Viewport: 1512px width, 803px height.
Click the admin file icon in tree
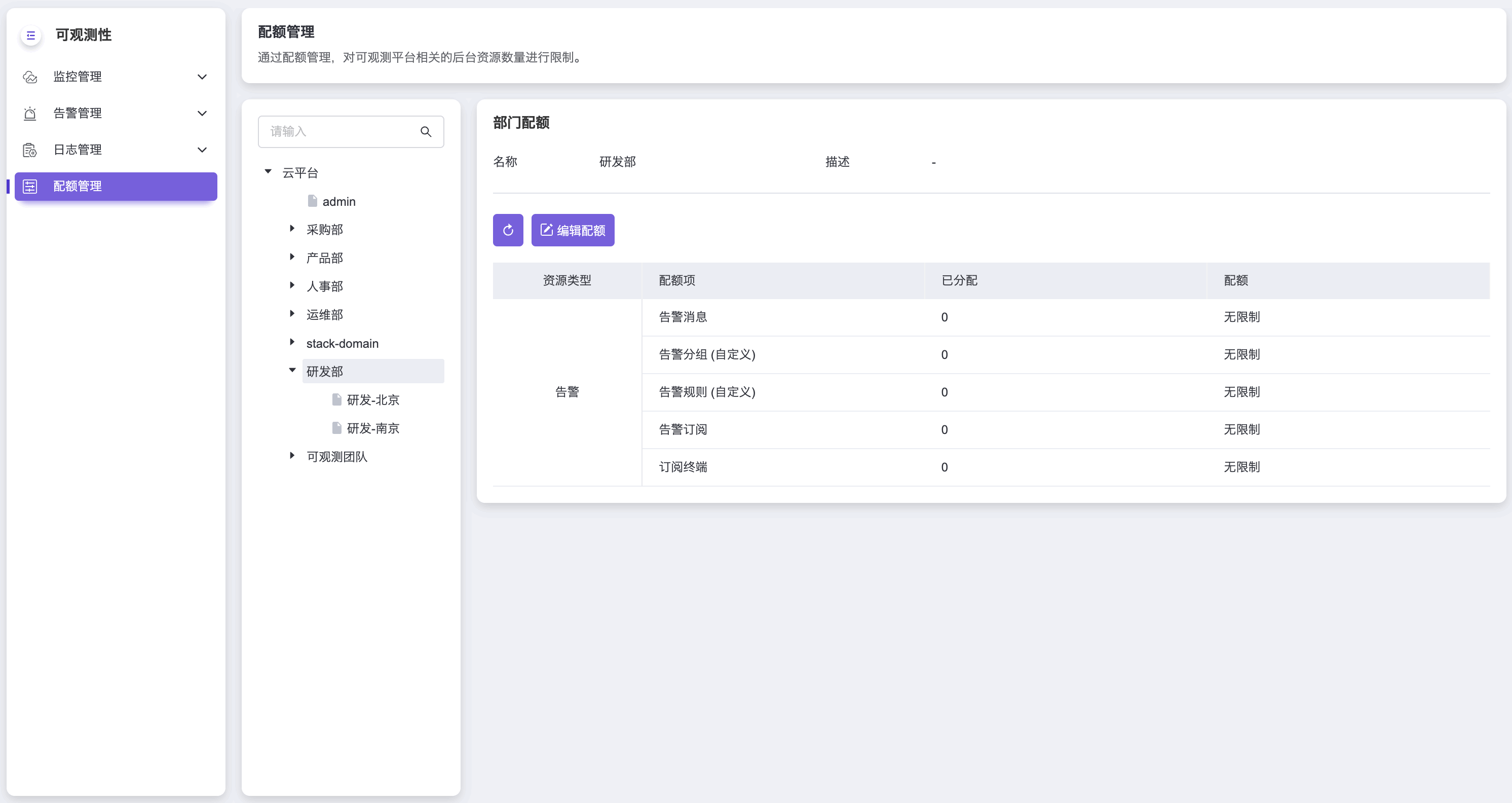[x=312, y=201]
